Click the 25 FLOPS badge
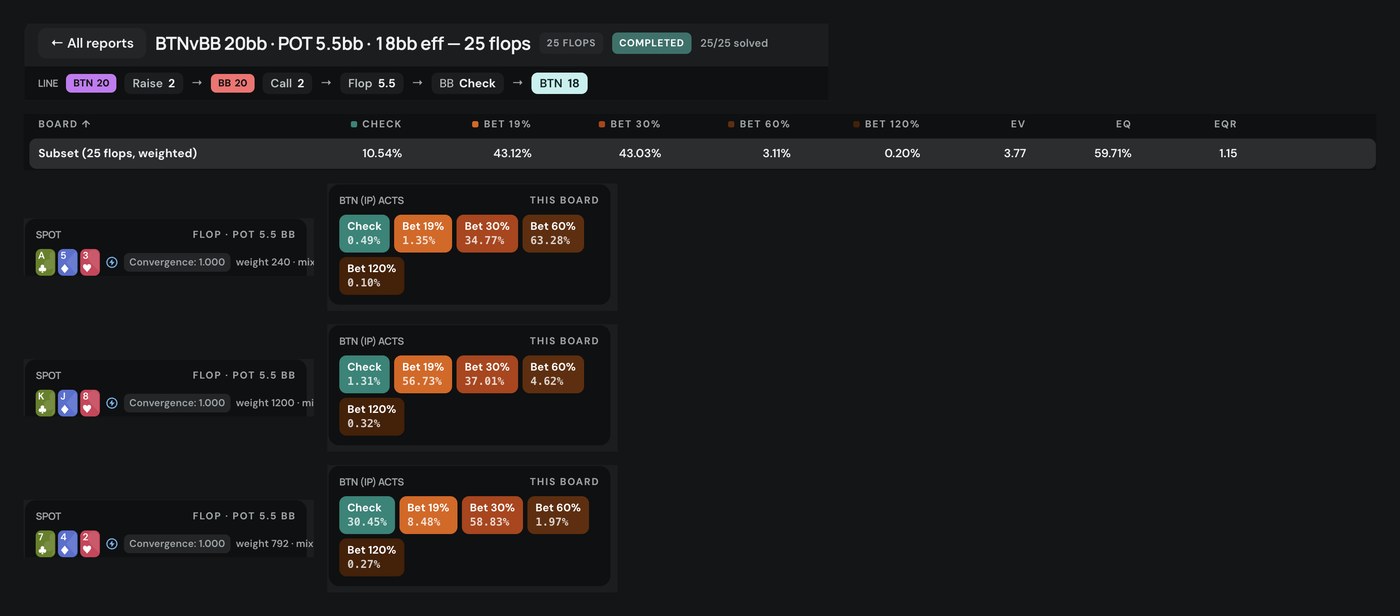This screenshot has width=1400, height=616. point(571,43)
